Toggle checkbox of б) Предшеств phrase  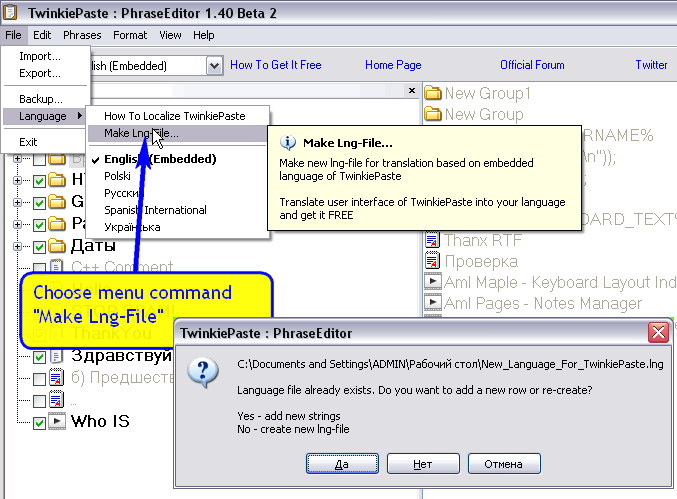[39, 379]
